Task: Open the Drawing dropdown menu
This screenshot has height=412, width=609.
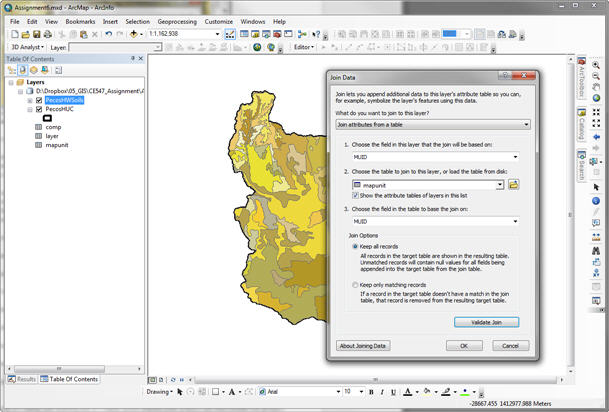Action: tap(159, 392)
